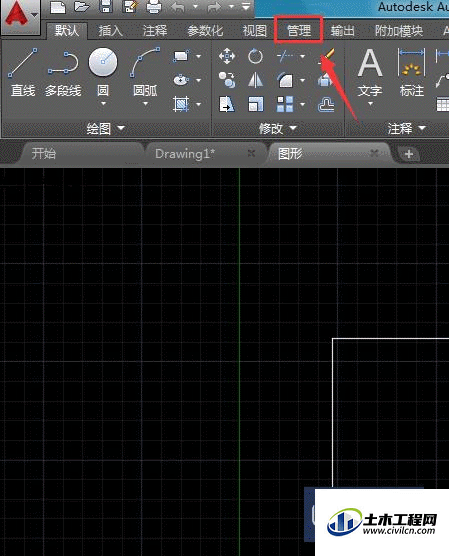449x556 pixels.
Task: Select the Ellipse draw tool
Action: 181,80
